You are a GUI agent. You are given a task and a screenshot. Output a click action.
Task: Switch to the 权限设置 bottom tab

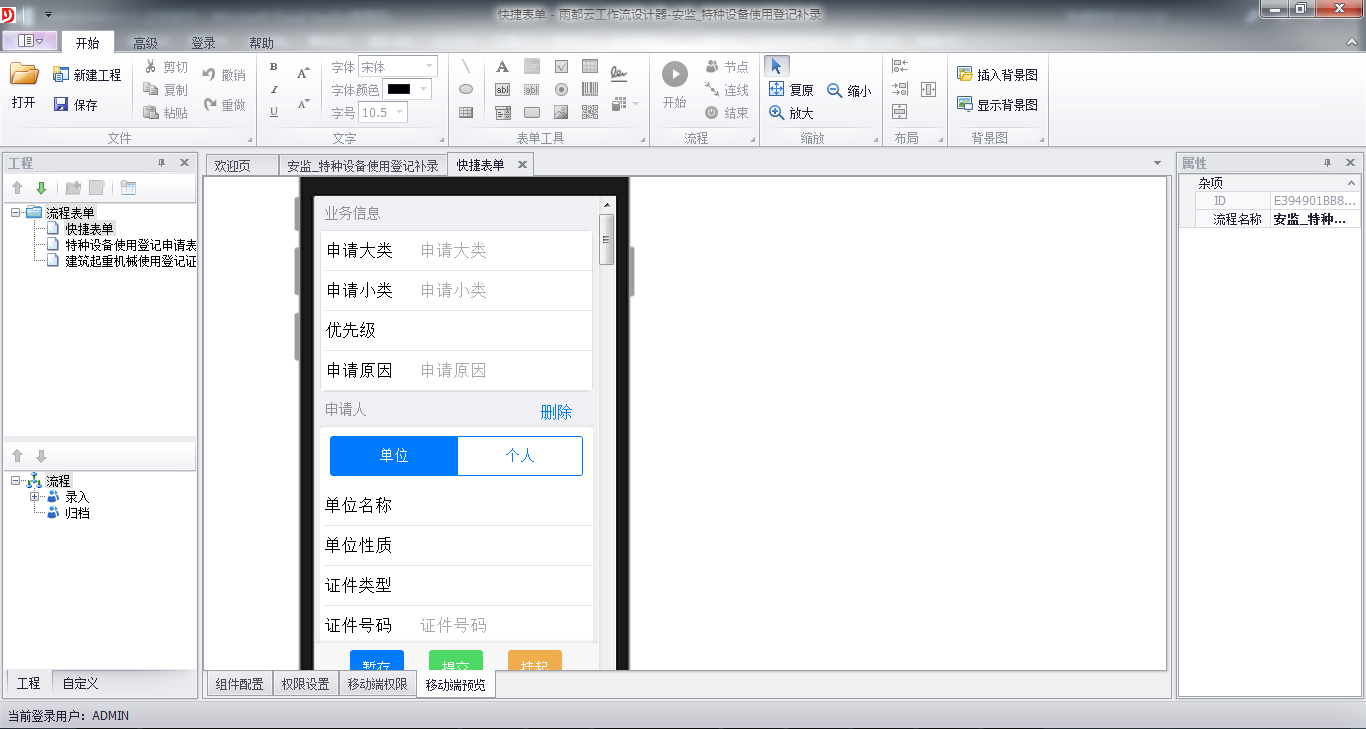coord(305,684)
